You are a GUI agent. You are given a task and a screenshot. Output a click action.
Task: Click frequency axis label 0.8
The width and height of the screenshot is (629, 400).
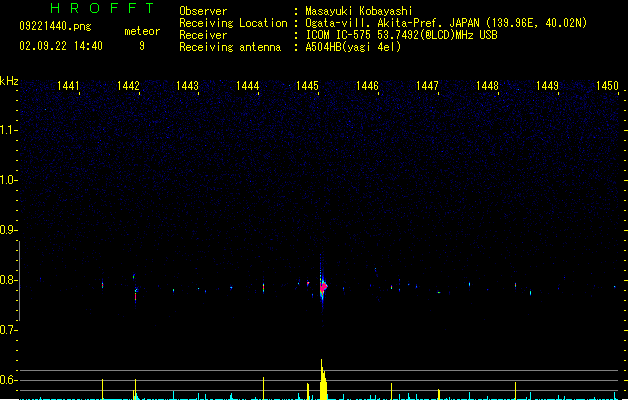pyautogui.click(x=7, y=280)
